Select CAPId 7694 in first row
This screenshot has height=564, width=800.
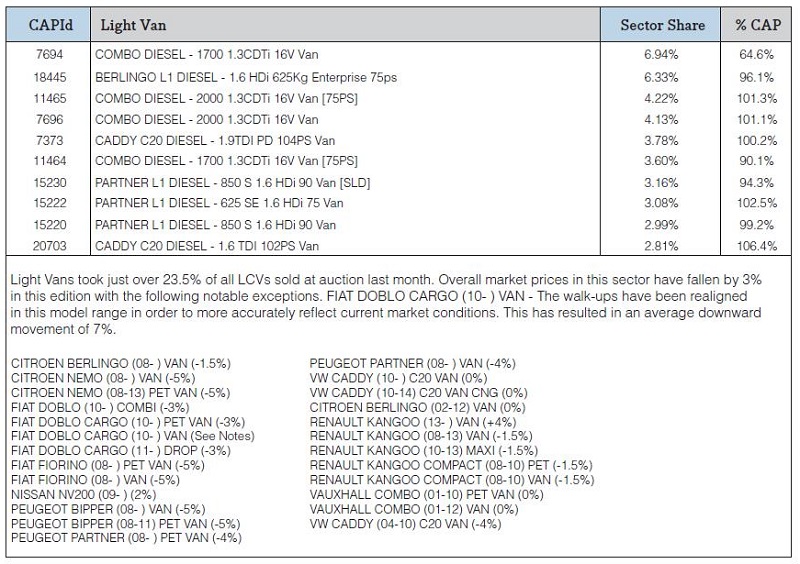[x=49, y=54]
